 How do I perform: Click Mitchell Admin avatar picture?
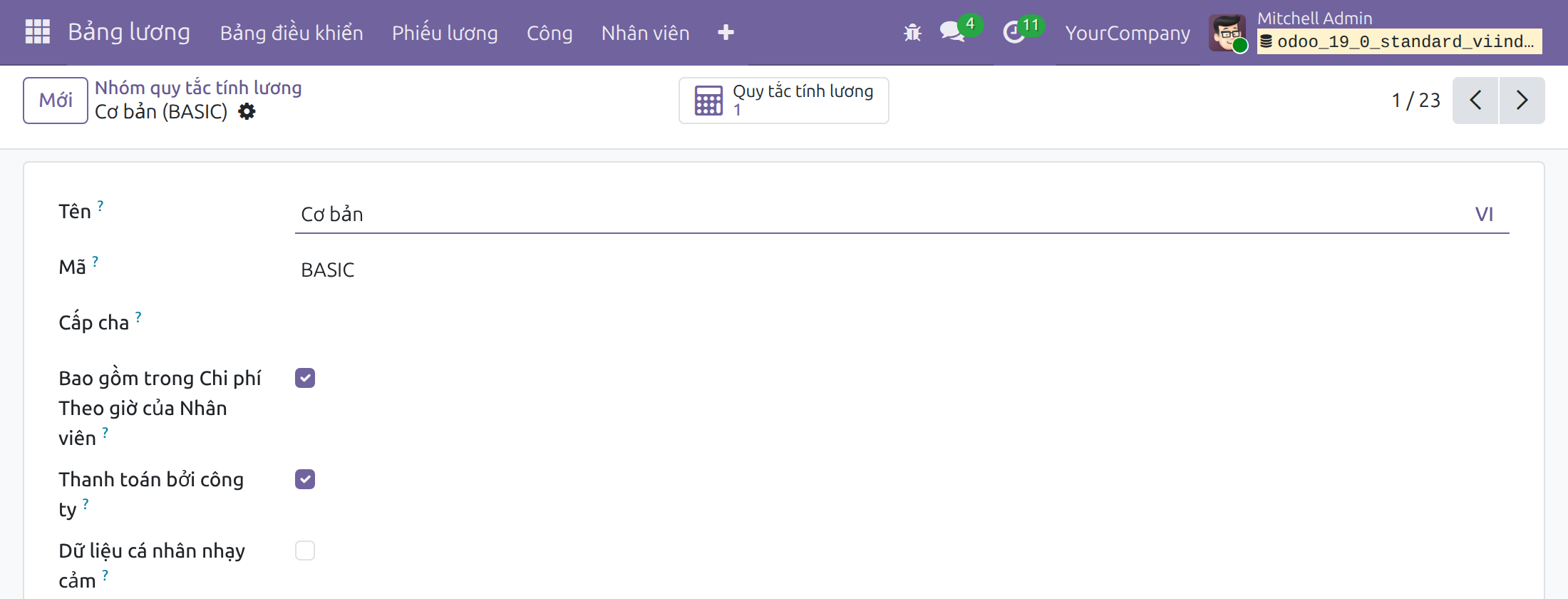click(x=1227, y=33)
